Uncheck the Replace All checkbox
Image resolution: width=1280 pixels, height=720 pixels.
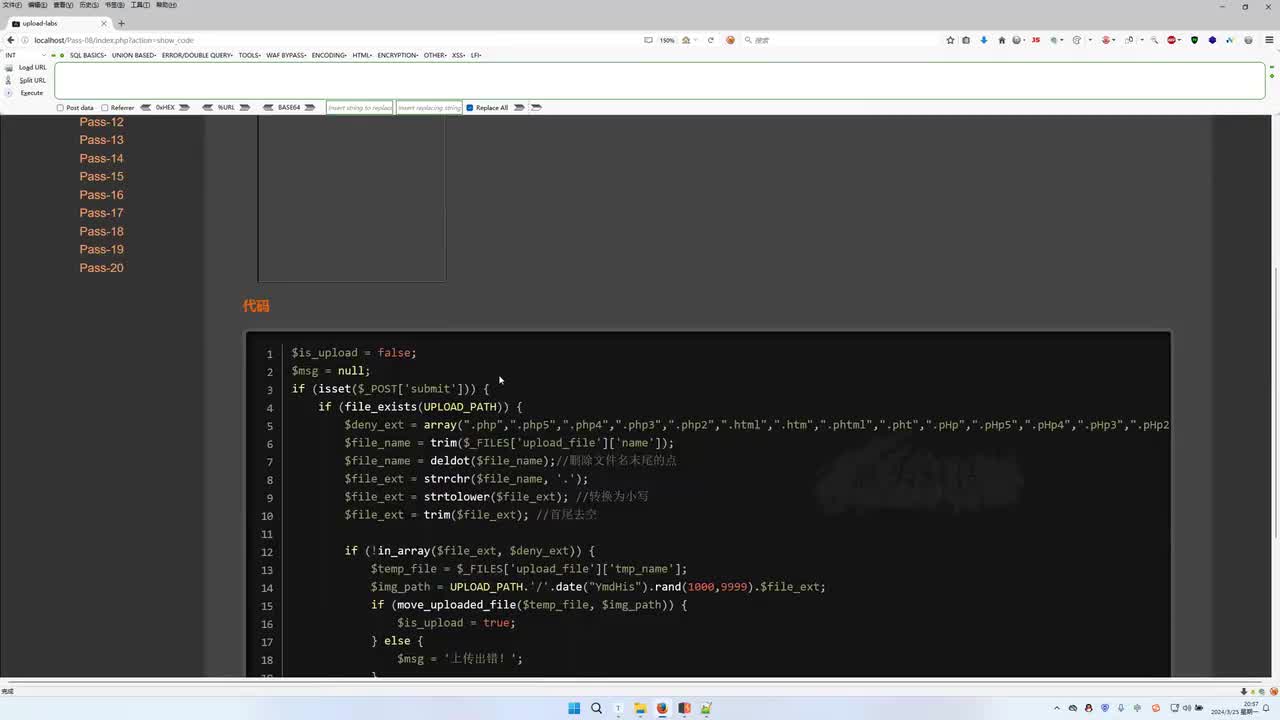470,107
